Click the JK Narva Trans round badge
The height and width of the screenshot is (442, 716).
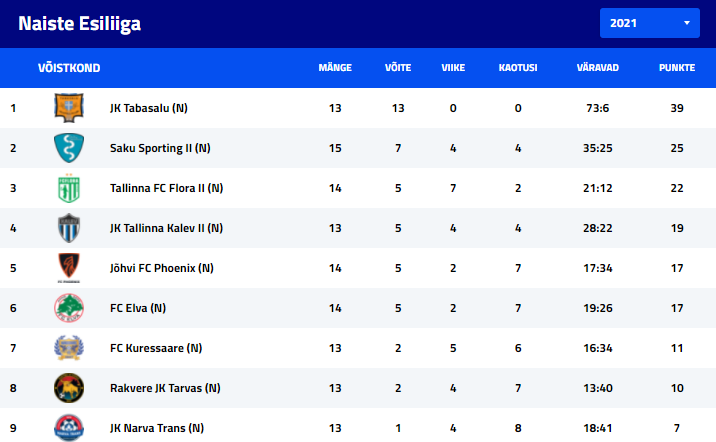(x=69, y=428)
